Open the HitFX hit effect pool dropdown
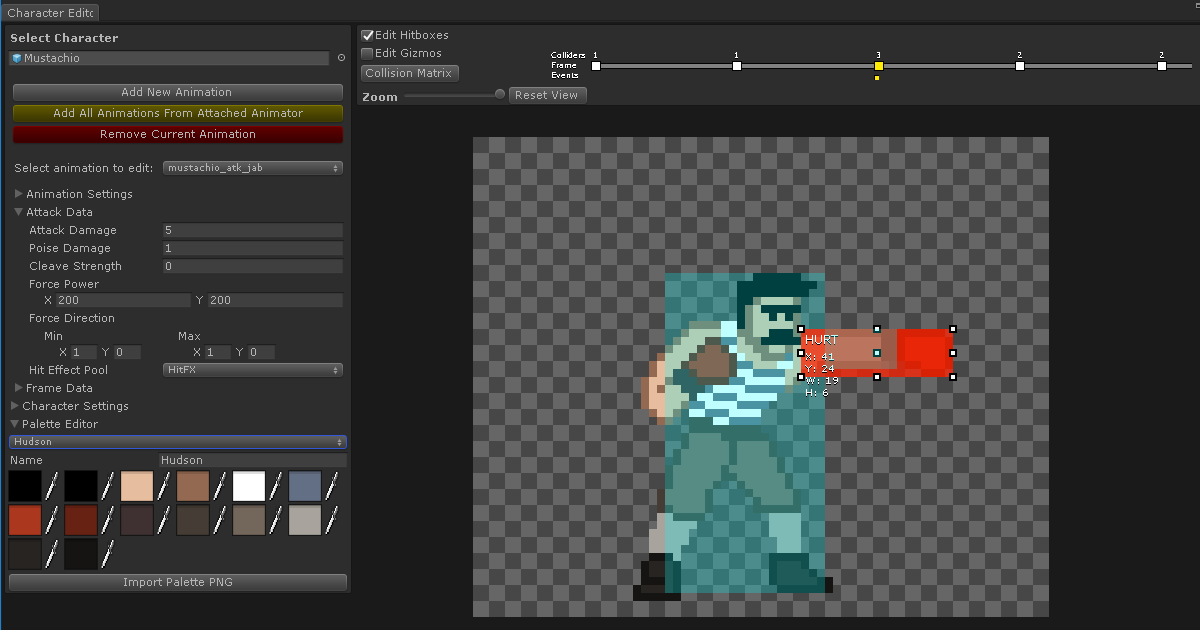This screenshot has width=1200, height=630. (x=253, y=369)
